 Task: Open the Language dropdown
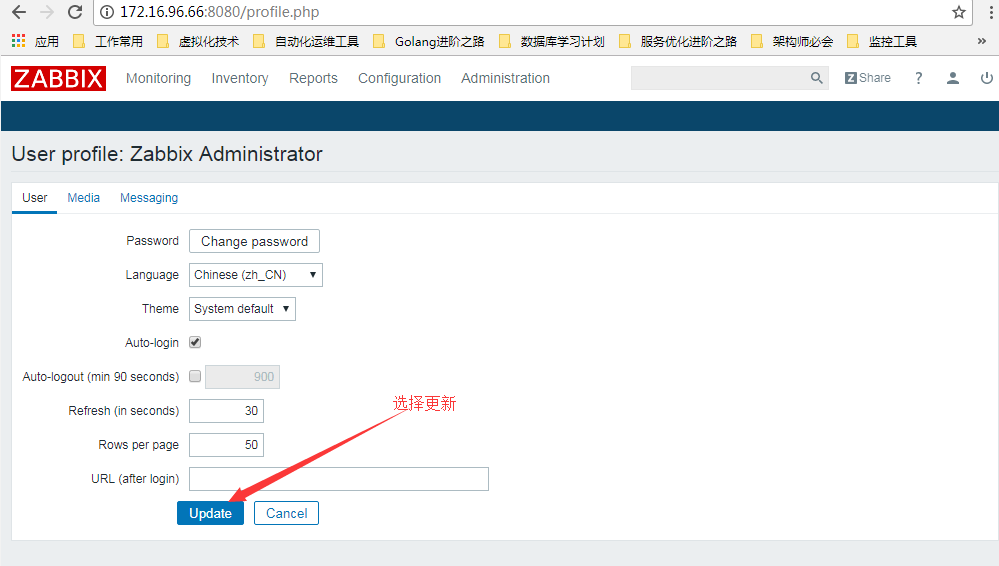pos(255,275)
